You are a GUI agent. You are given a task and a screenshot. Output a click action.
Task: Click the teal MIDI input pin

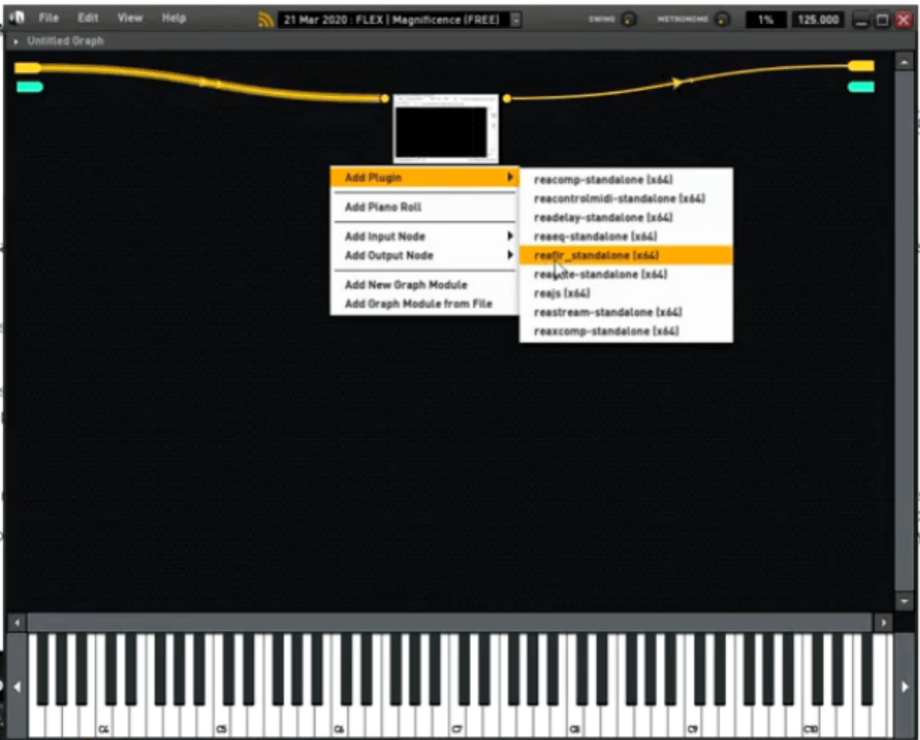click(29, 87)
